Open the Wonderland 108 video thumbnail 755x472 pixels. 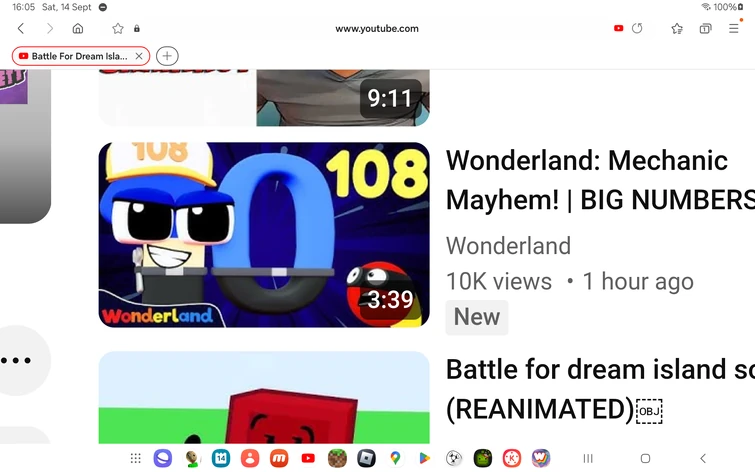(x=264, y=235)
